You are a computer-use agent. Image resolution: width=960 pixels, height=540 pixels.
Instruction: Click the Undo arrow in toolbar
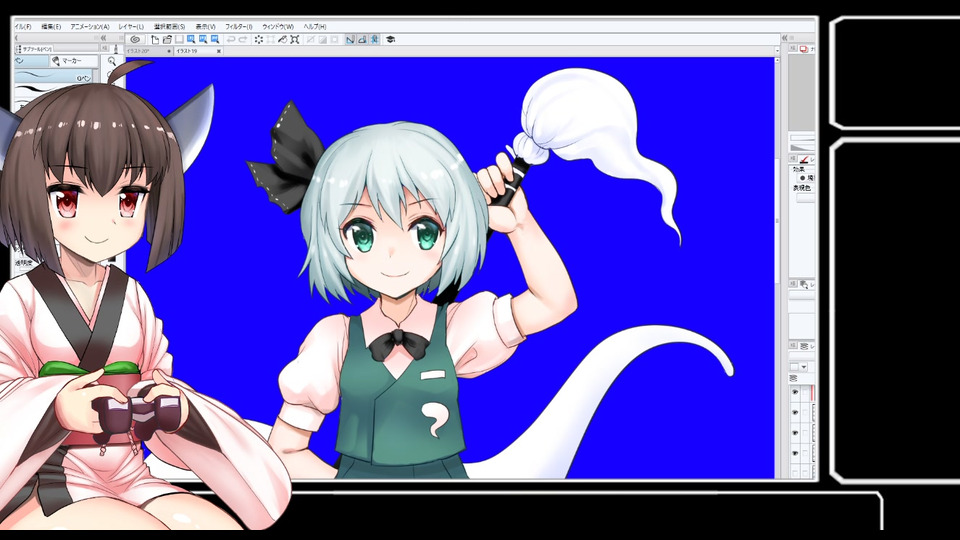coord(231,39)
